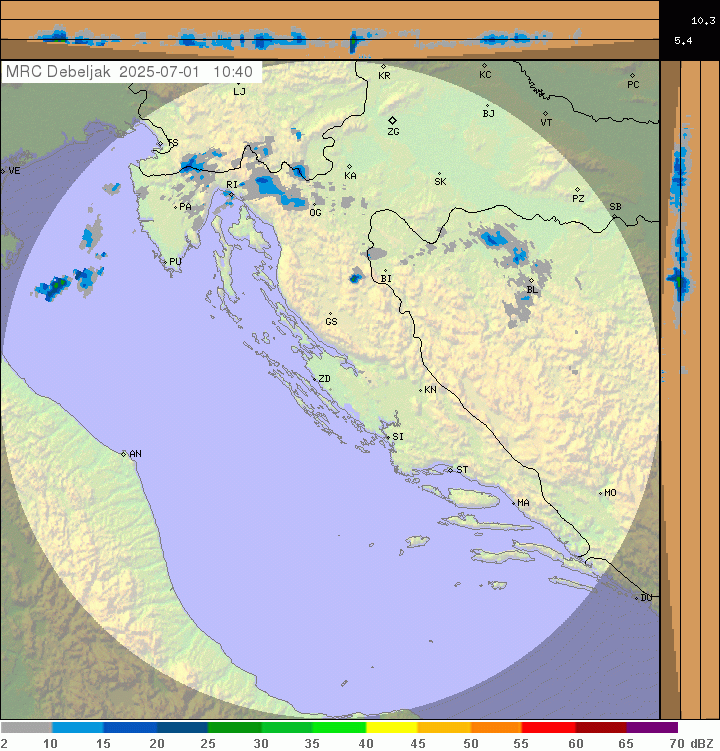Click the "5.4" height value at top right
This screenshot has width=720, height=751.
(683, 41)
